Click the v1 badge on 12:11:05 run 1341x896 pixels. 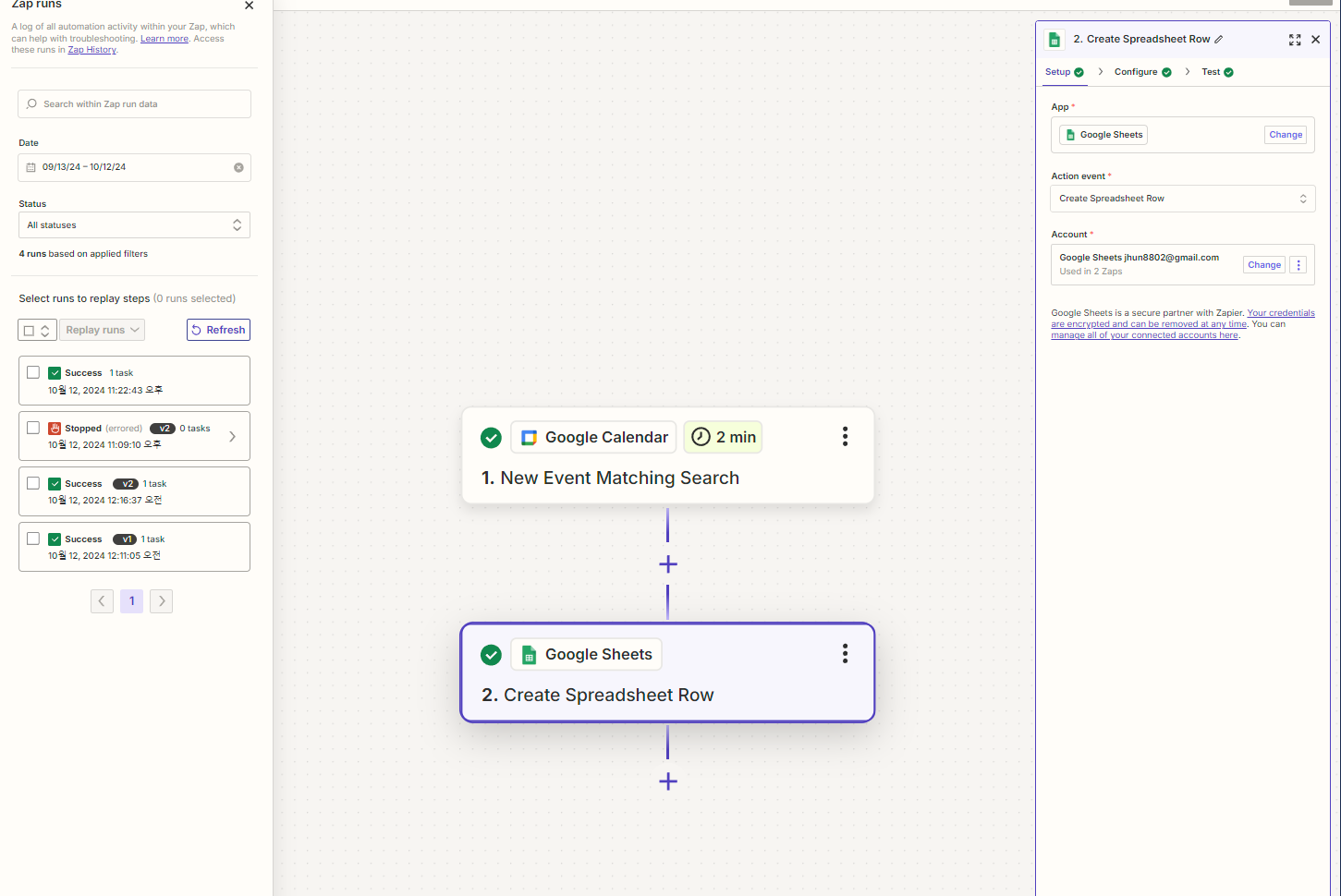coord(125,539)
